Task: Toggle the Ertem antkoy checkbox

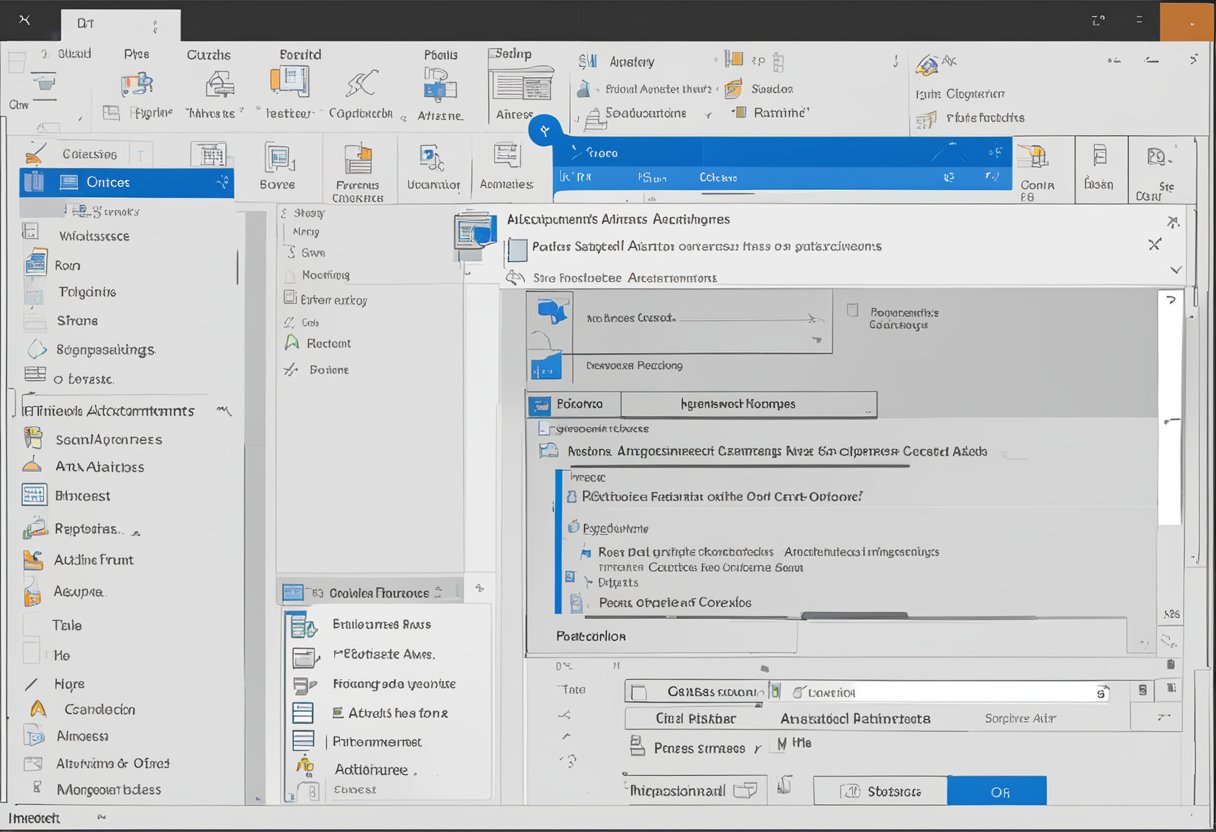Action: point(290,298)
